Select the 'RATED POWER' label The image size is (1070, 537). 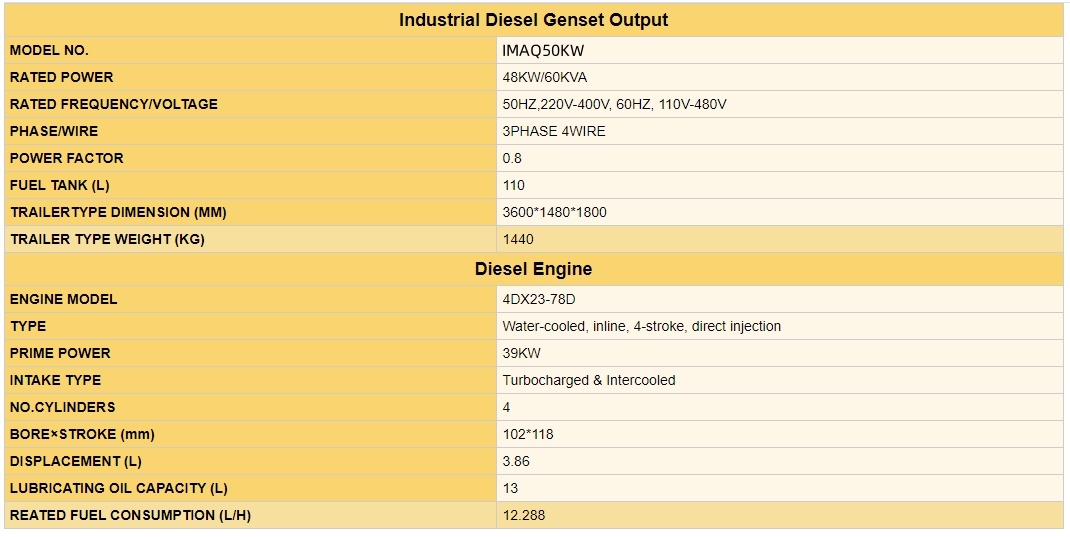tap(61, 77)
